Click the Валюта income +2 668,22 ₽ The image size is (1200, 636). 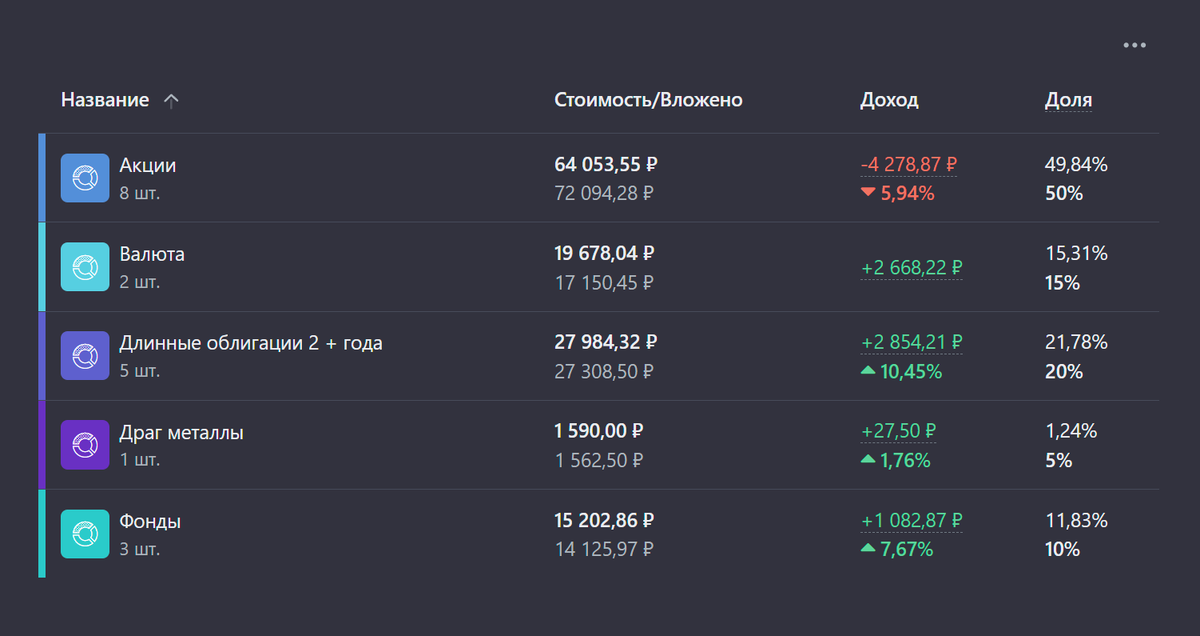911,268
